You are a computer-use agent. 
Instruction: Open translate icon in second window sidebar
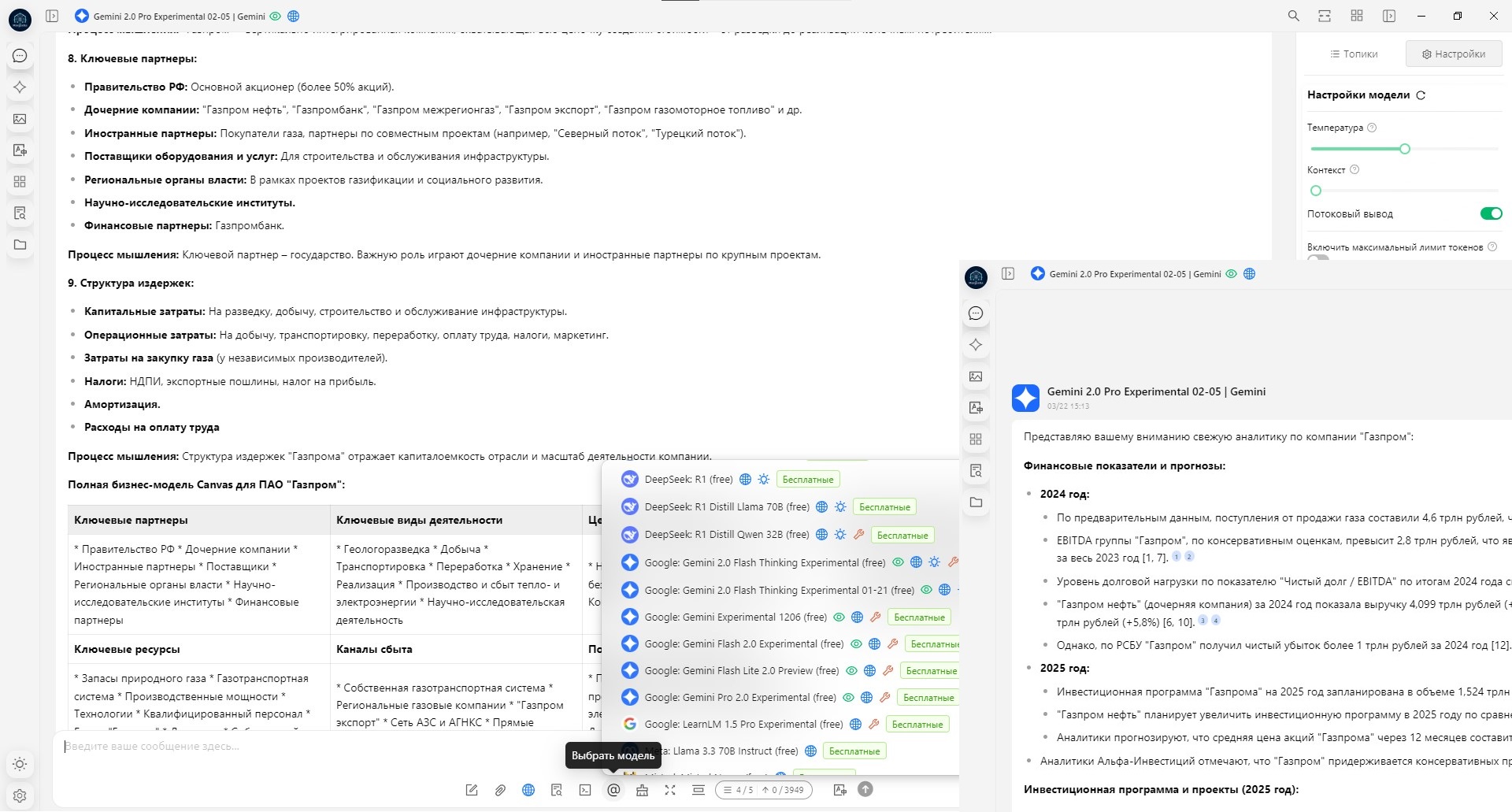[x=976, y=408]
